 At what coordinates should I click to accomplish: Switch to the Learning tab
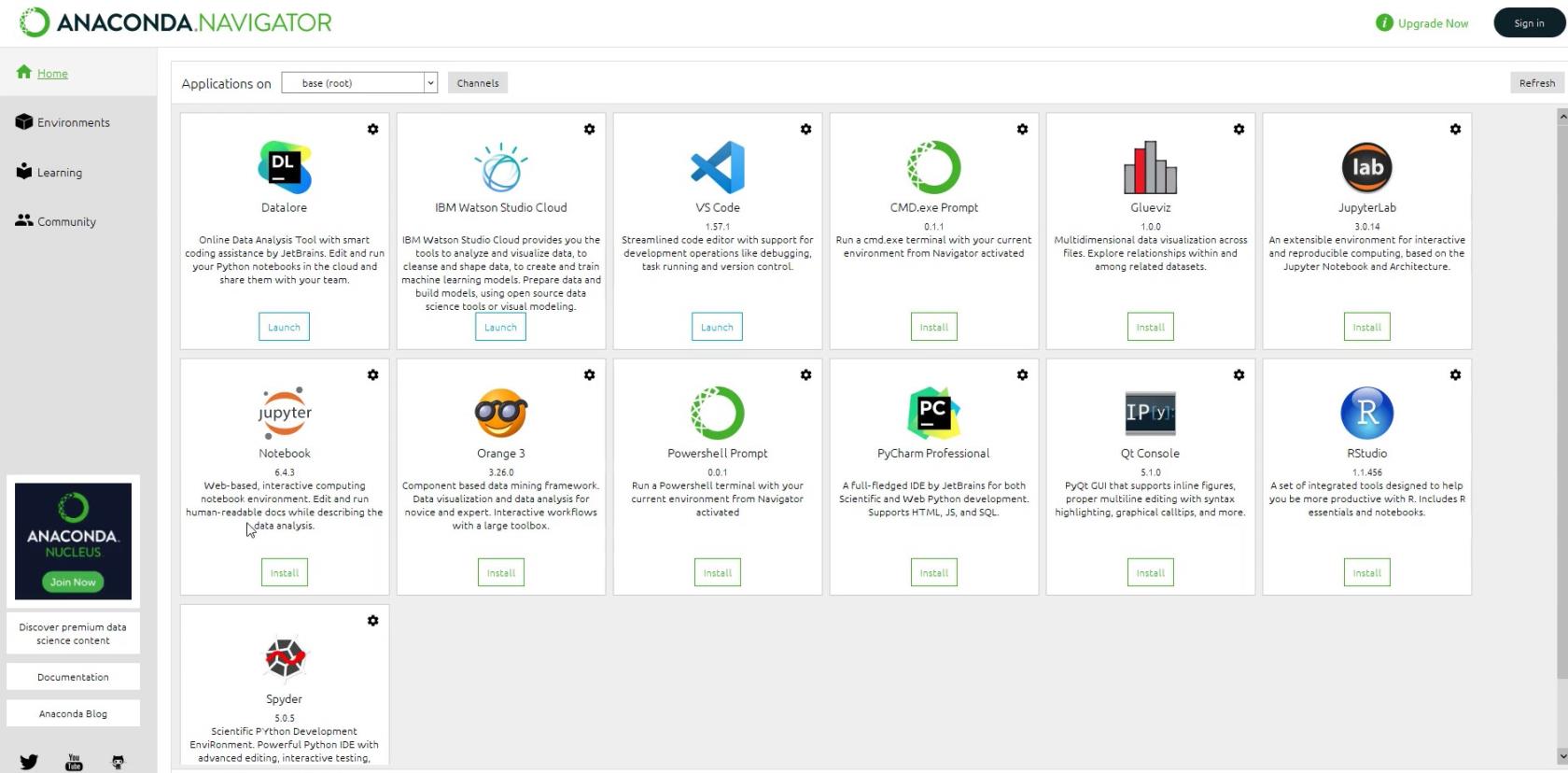pyautogui.click(x=60, y=173)
